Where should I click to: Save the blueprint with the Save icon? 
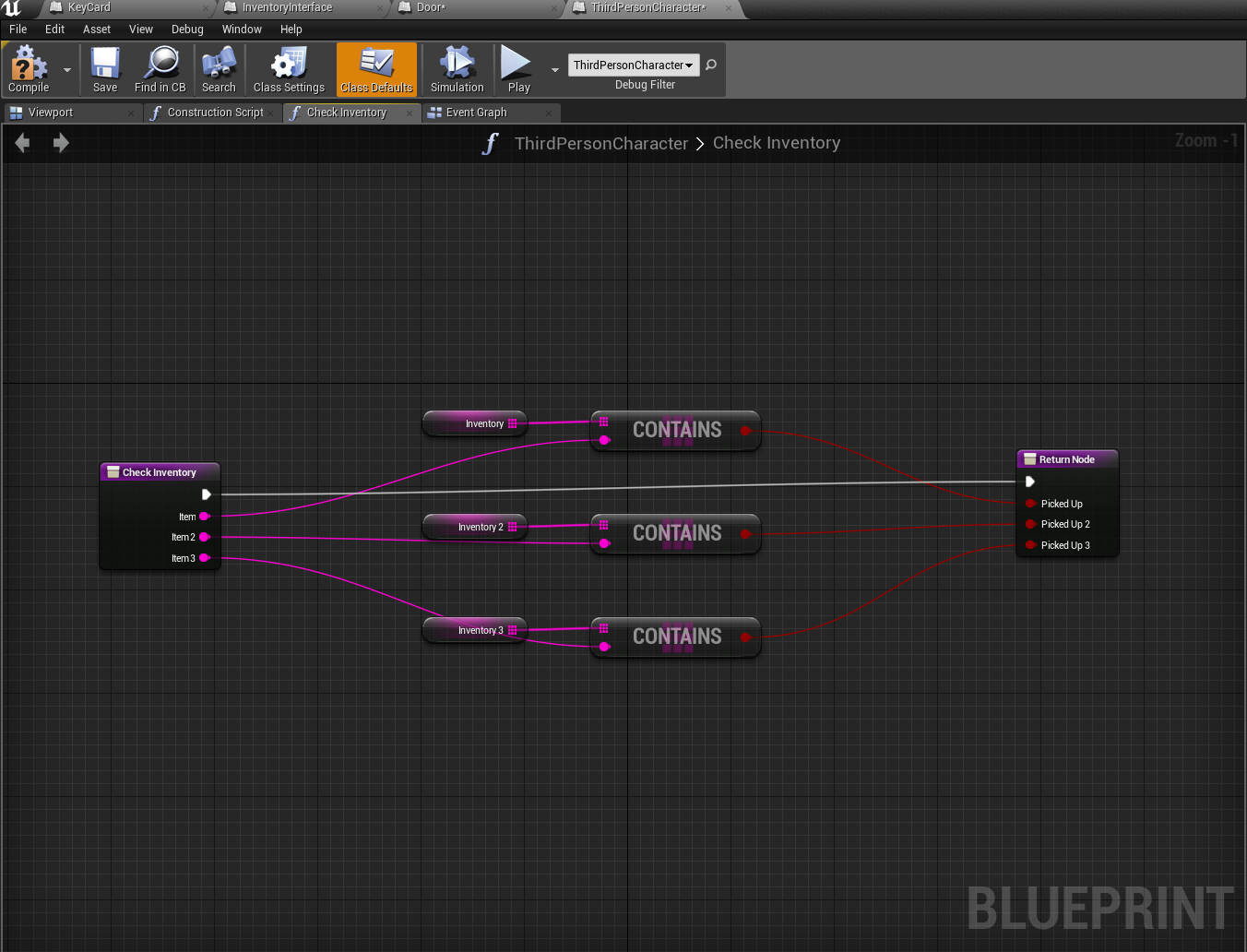tap(105, 69)
